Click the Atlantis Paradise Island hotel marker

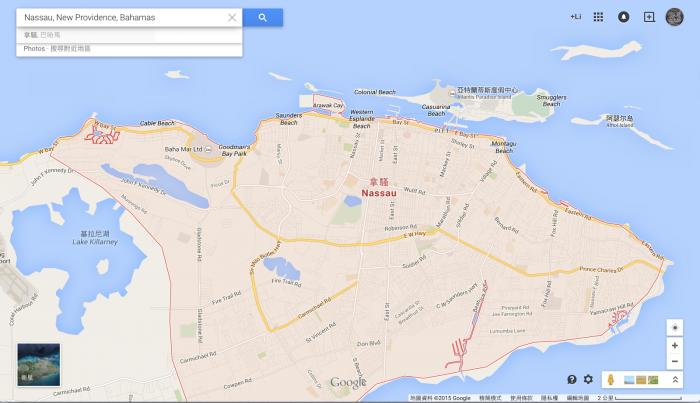(x=452, y=93)
